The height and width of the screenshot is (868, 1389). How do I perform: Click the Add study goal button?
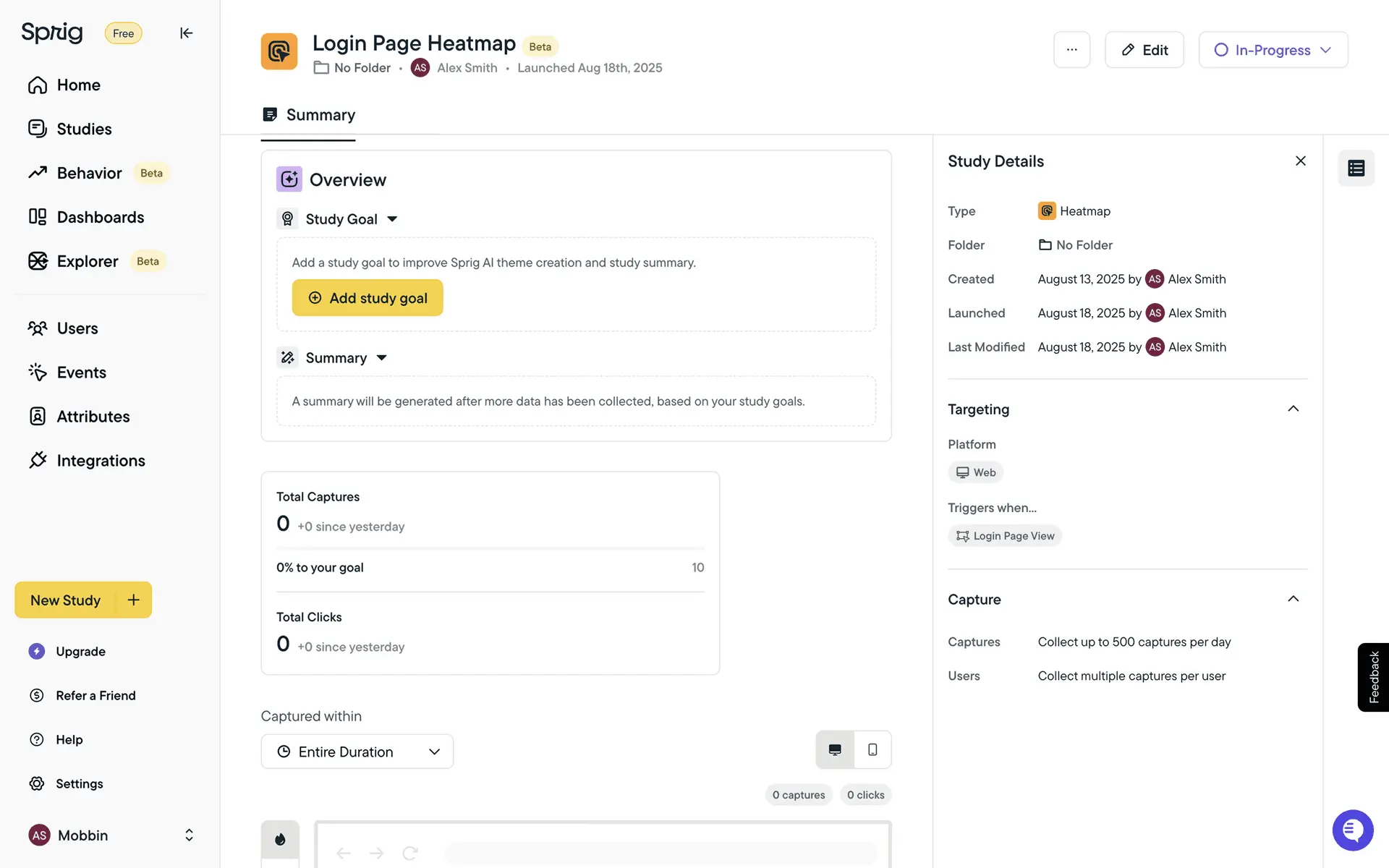[x=368, y=298]
